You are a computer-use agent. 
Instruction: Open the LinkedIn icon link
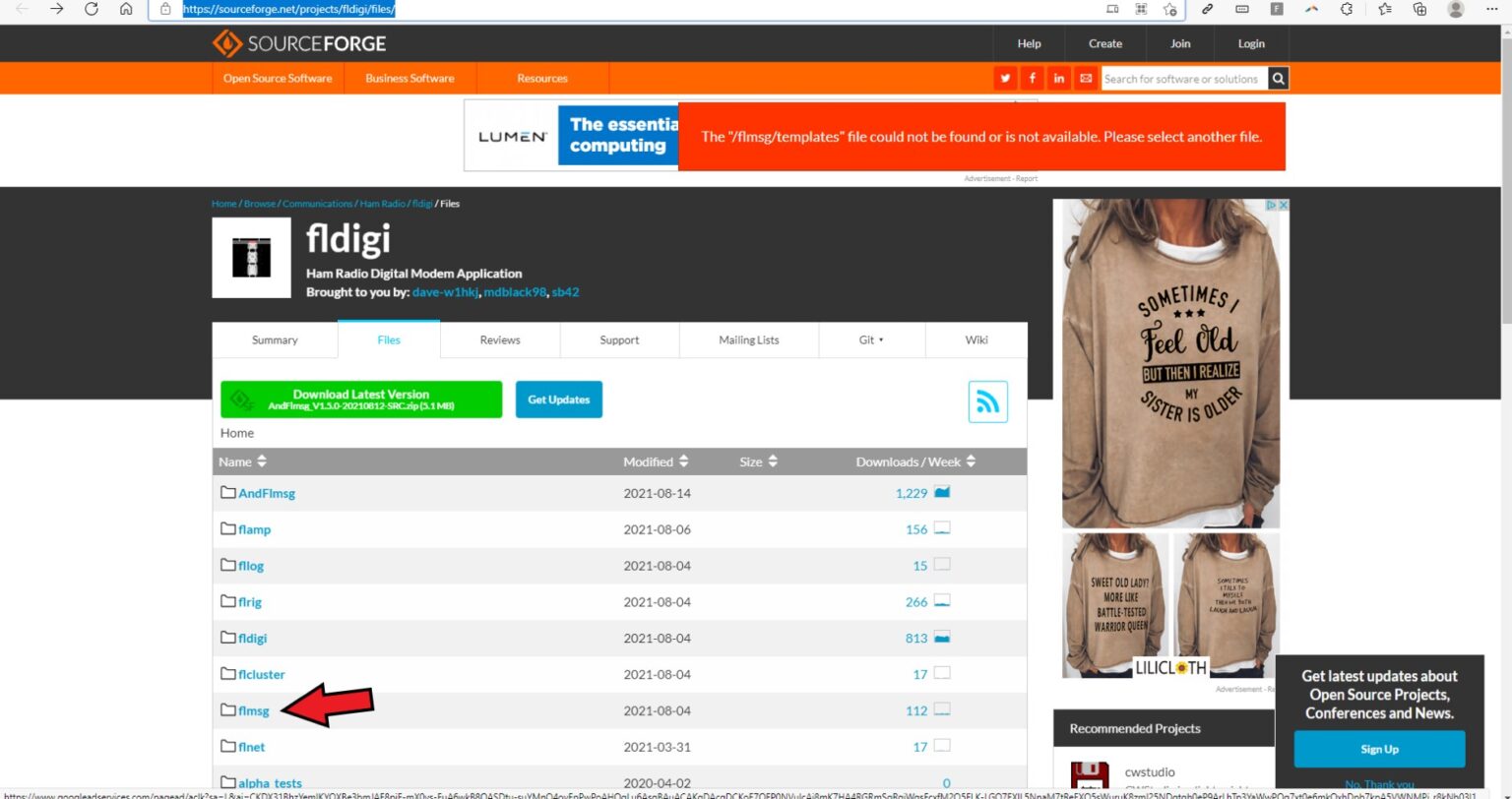click(1059, 79)
